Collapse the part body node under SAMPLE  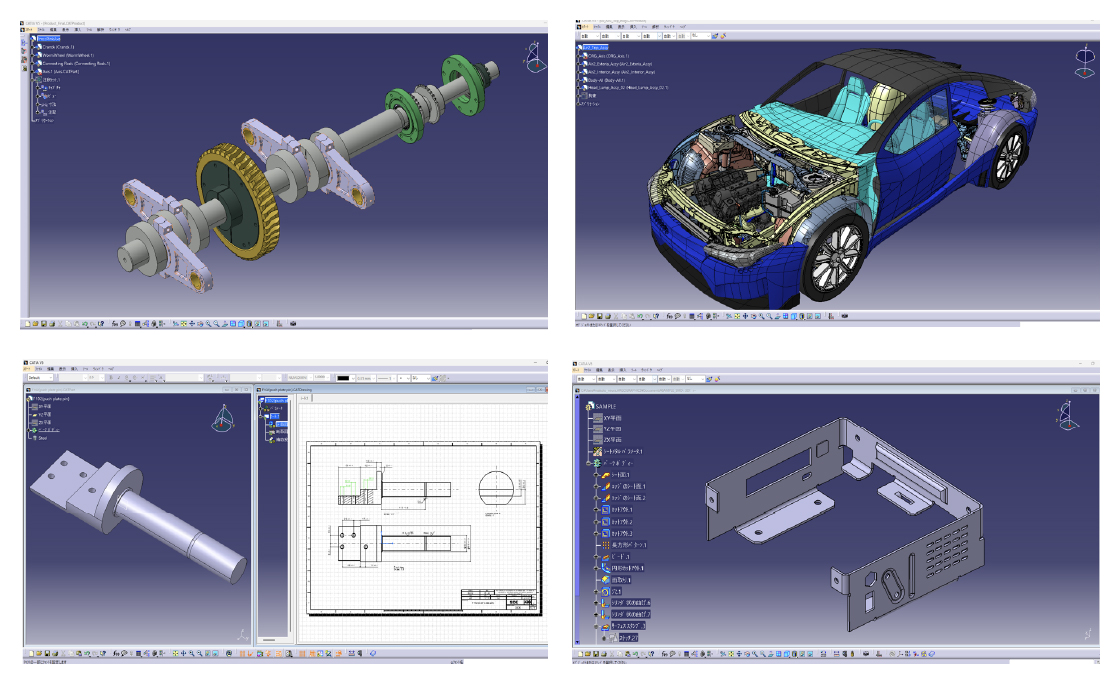coord(589,463)
